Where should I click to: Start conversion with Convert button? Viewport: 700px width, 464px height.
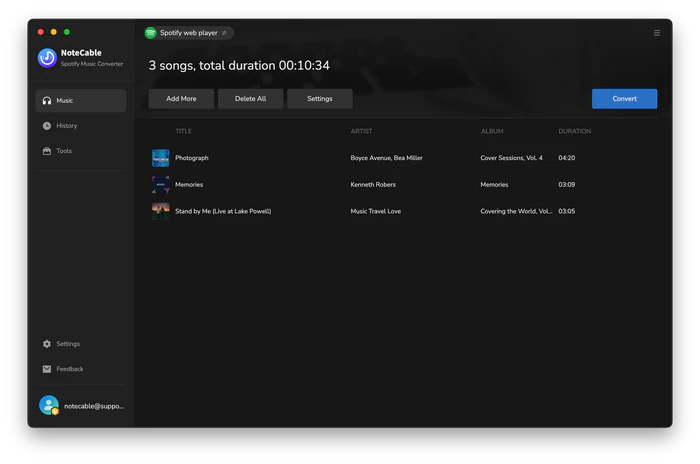624,99
